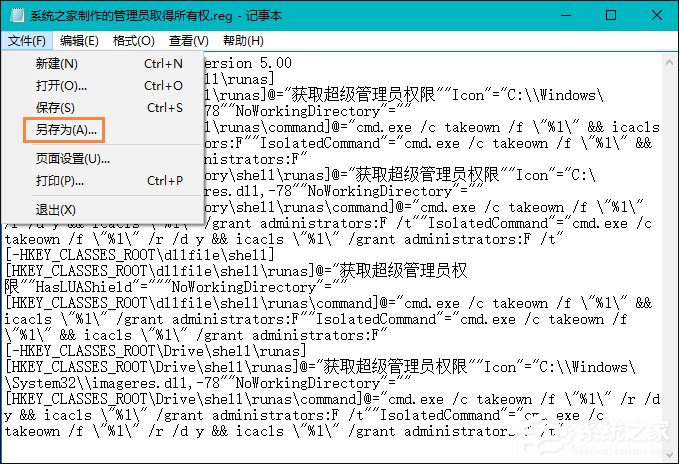
Task: Click the scrollbar up arrow
Action: pos(669,63)
